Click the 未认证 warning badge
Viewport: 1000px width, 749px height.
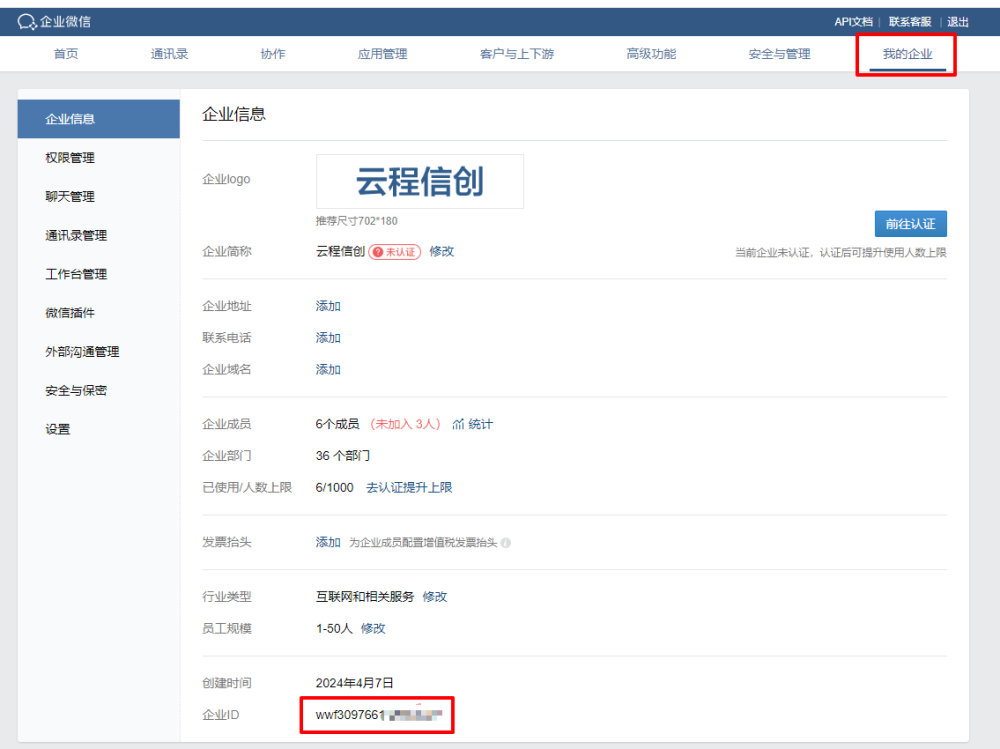pos(395,252)
